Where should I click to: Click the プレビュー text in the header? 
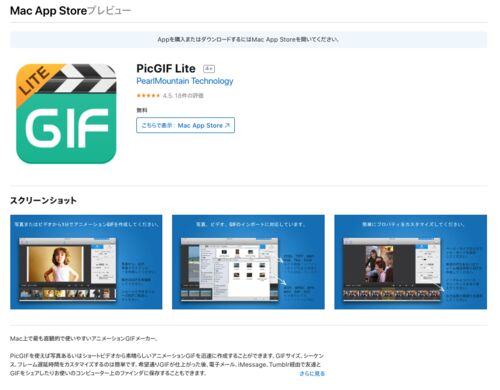[109, 11]
